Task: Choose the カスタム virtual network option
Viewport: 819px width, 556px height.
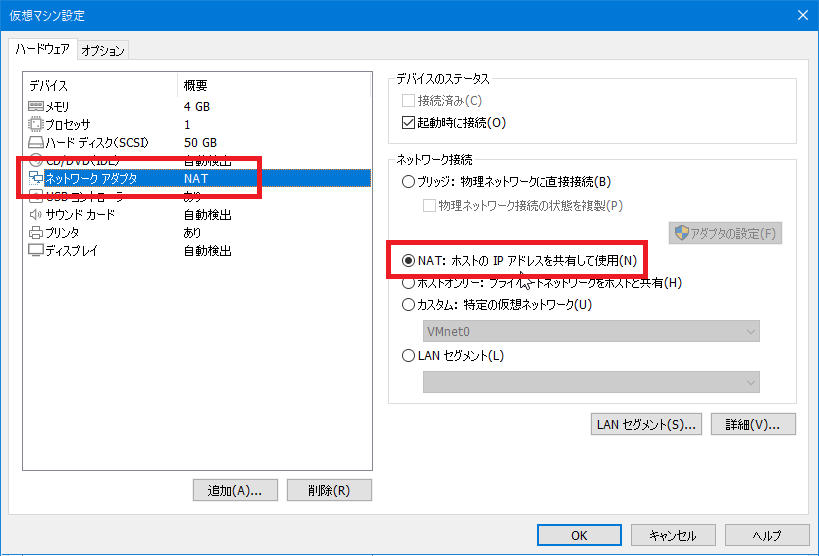Action: tap(408, 304)
